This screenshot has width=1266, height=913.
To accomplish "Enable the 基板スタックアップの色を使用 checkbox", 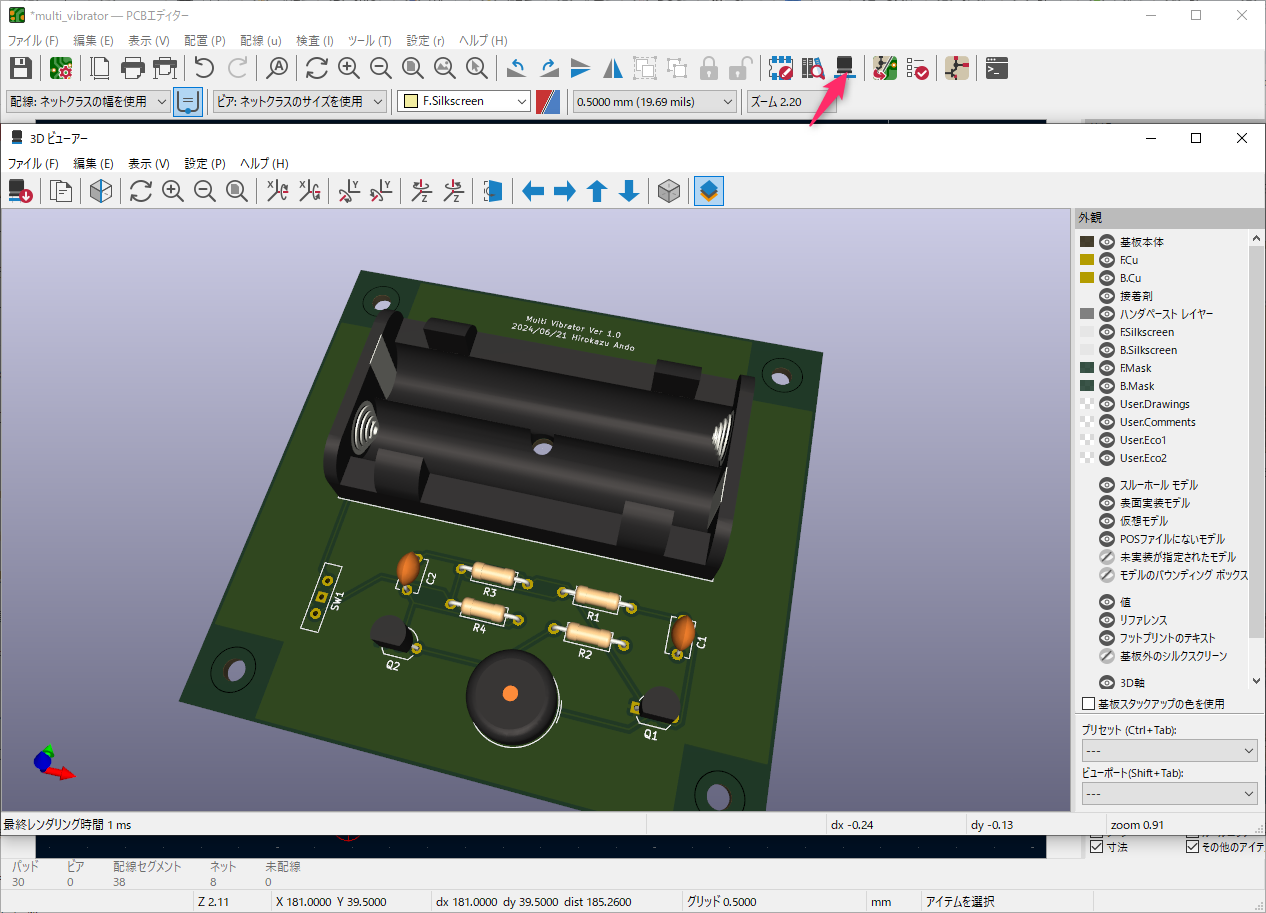I will pos(1088,703).
